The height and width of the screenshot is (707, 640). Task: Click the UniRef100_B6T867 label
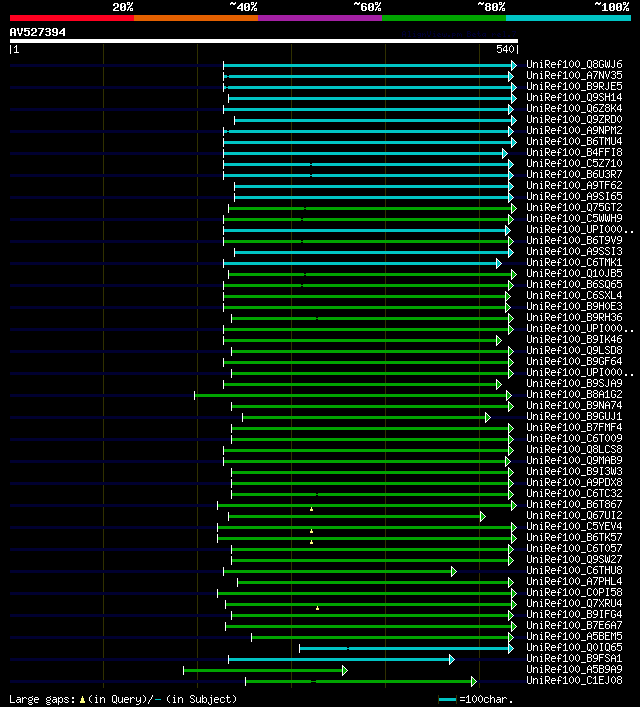coord(574,504)
